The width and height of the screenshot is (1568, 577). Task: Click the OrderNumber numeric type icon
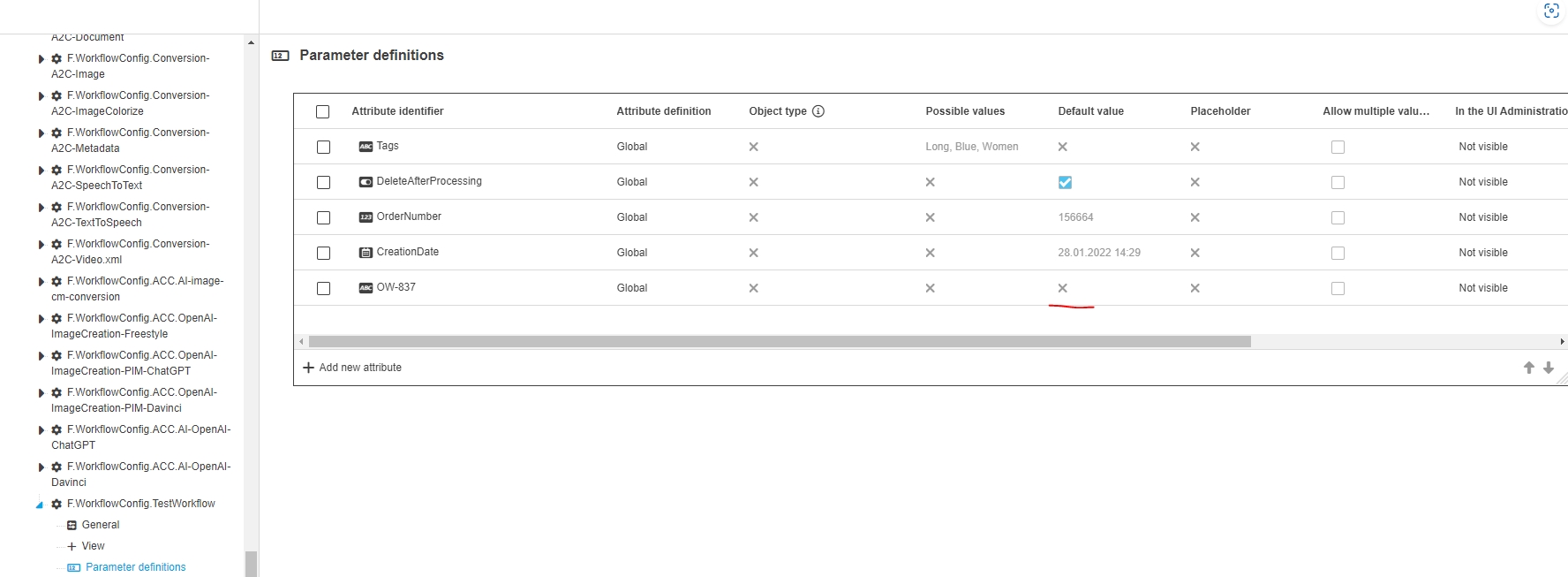click(366, 217)
